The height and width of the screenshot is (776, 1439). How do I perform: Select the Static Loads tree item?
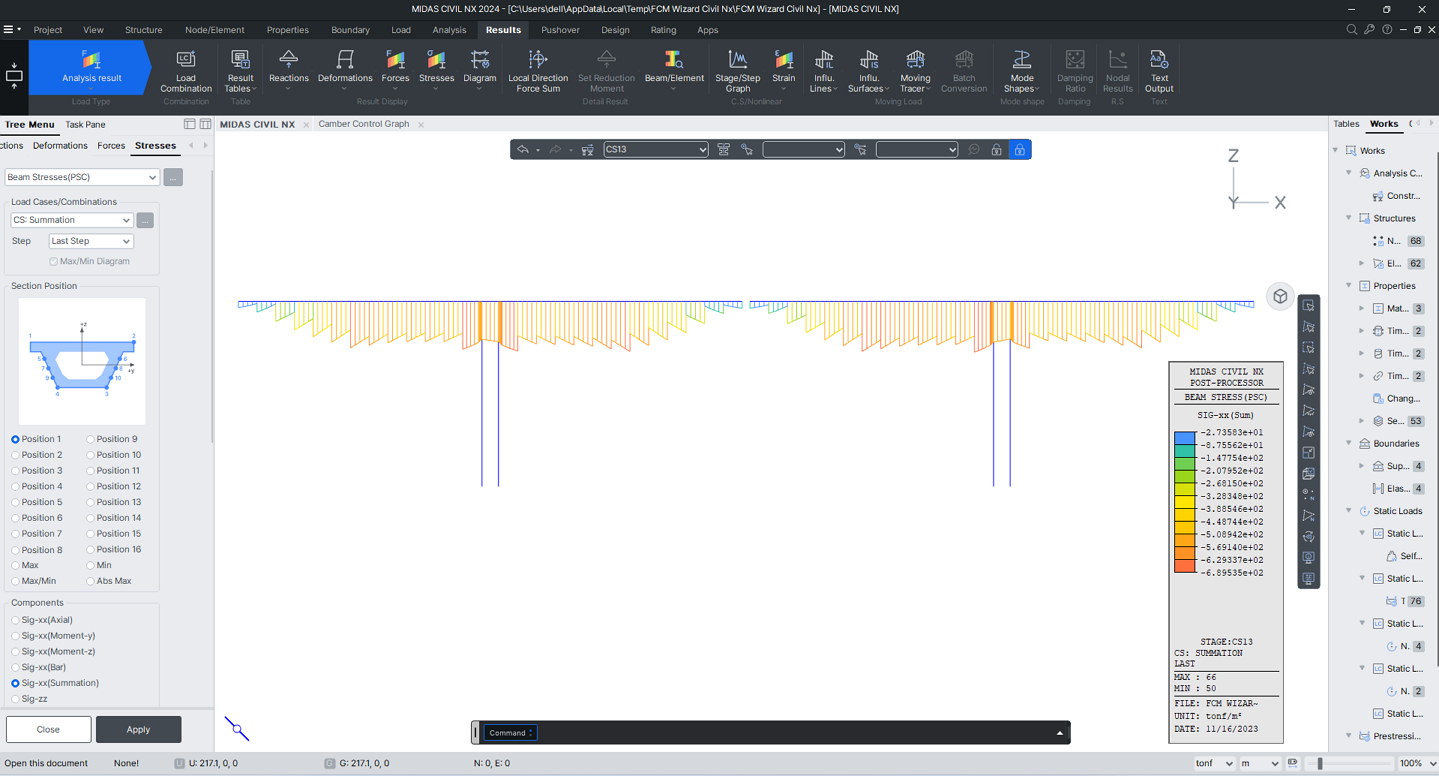pyautogui.click(x=1397, y=511)
